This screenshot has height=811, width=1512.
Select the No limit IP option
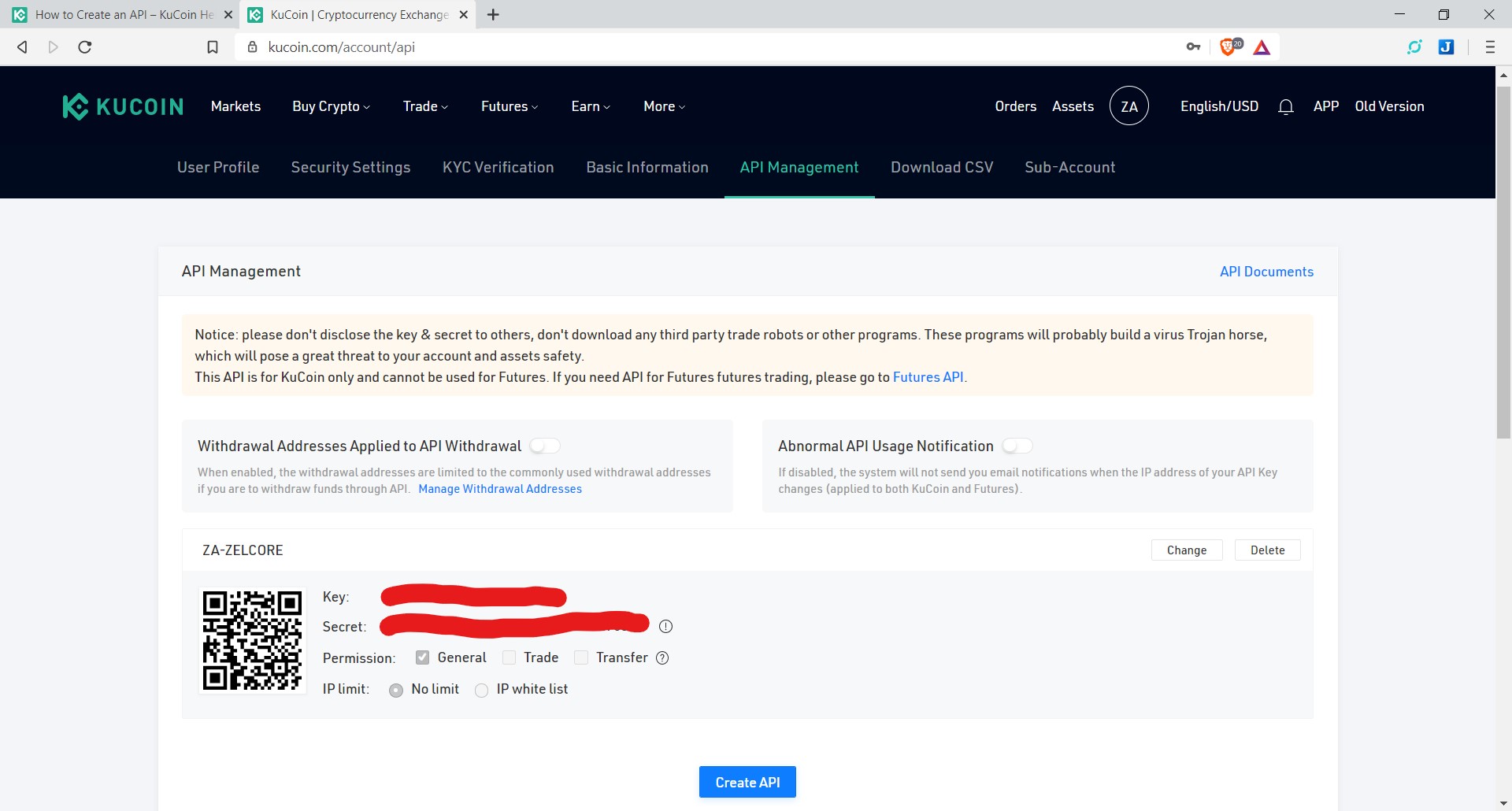[396, 690]
